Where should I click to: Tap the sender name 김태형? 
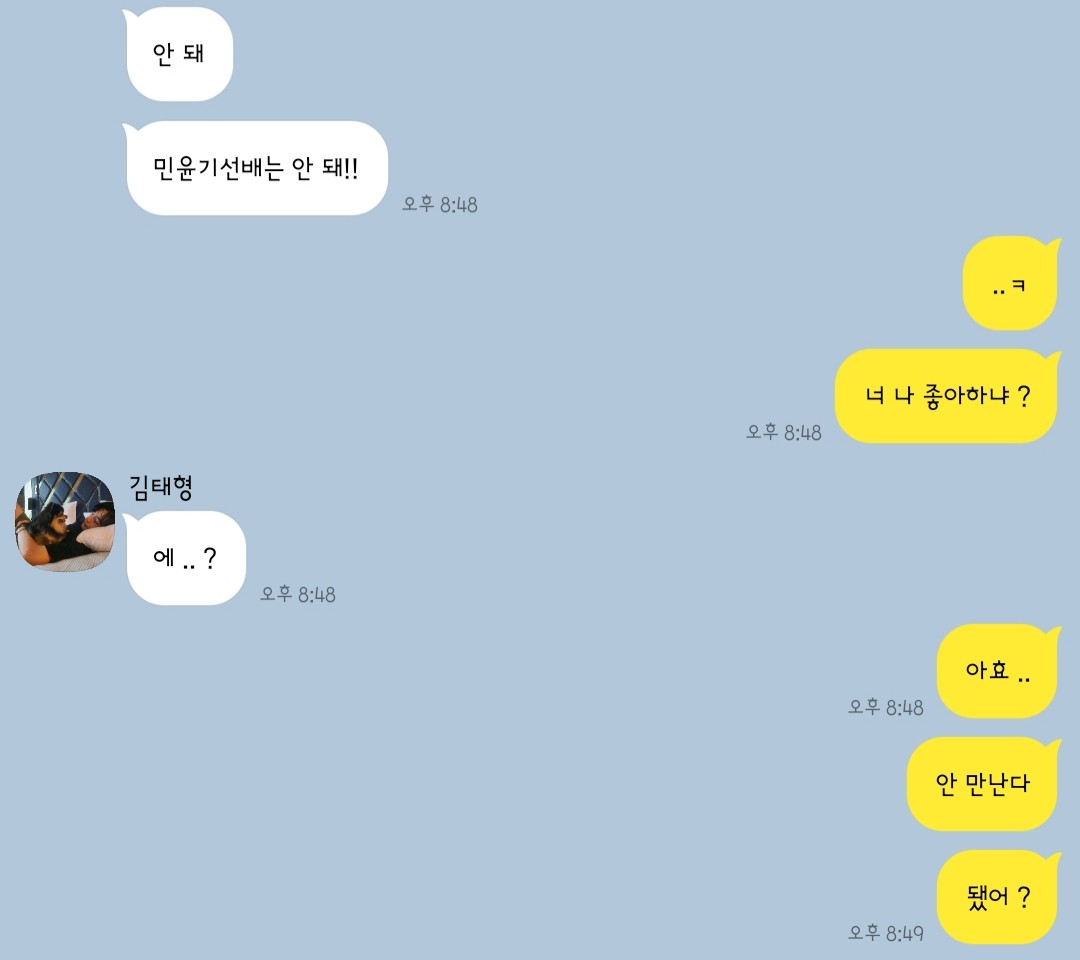pos(161,487)
